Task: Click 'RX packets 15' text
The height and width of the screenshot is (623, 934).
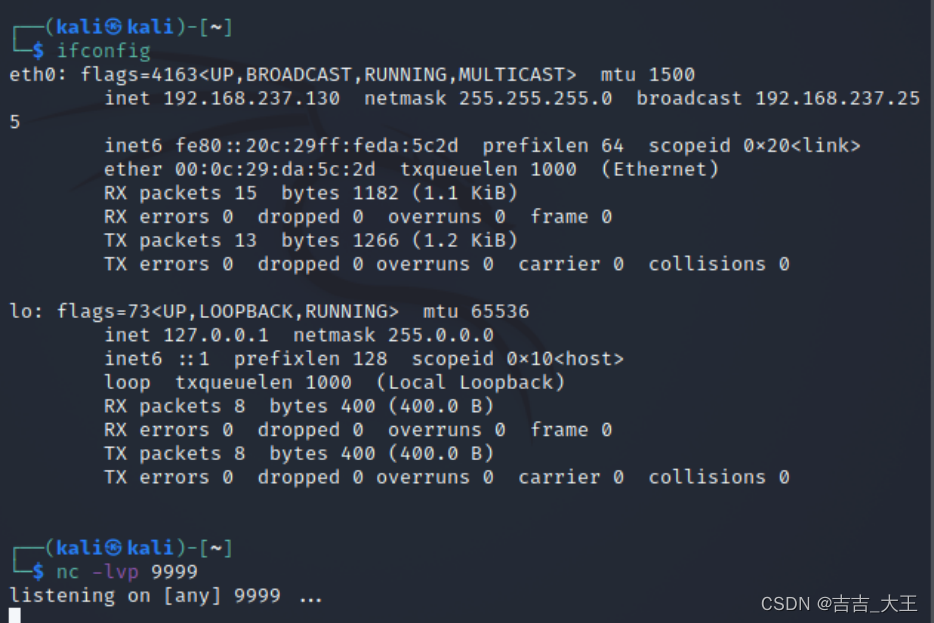Action: point(180,193)
